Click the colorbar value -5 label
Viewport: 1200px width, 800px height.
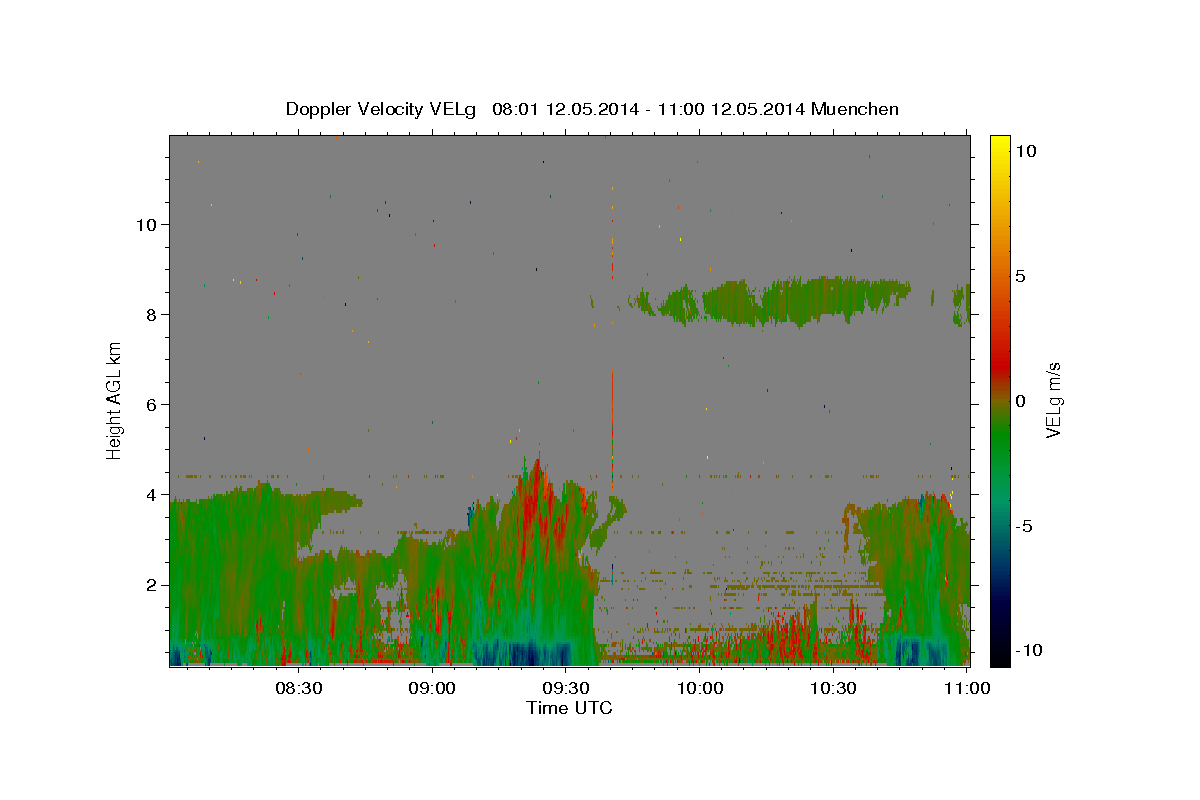pos(1026,526)
